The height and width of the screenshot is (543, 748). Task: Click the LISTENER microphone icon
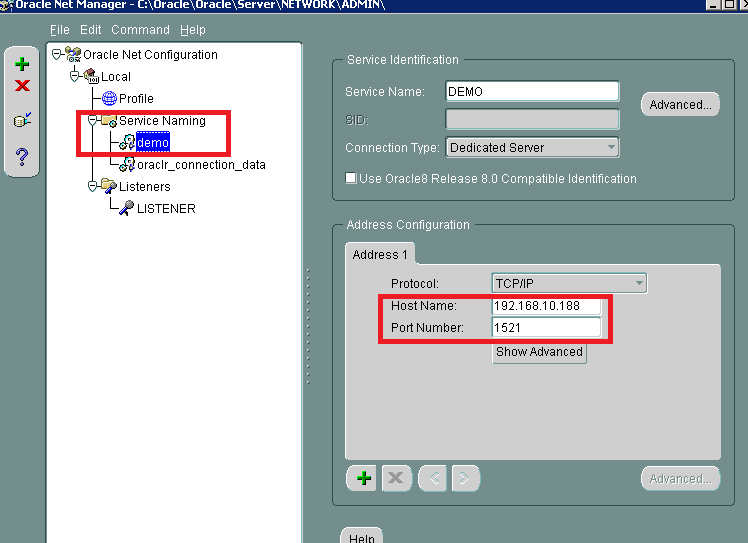coord(127,208)
